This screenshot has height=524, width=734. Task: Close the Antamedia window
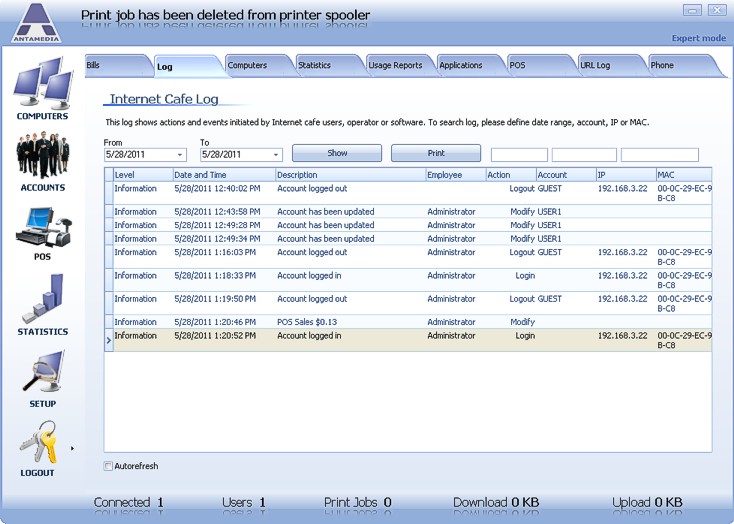coord(717,10)
